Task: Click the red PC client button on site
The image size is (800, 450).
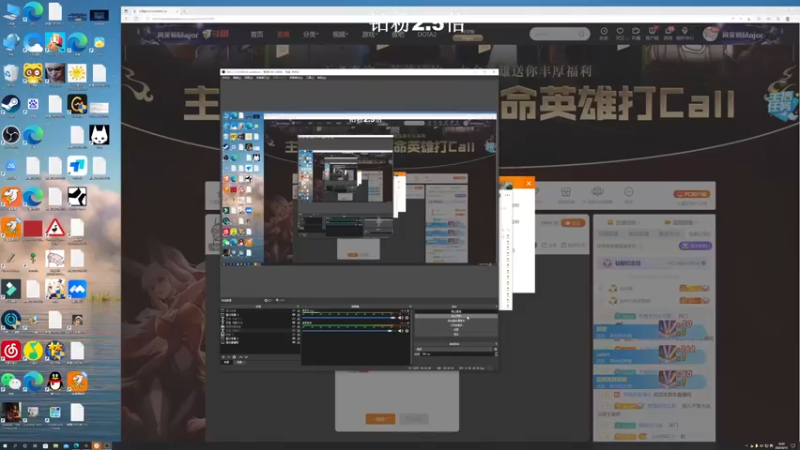Action: (x=691, y=194)
